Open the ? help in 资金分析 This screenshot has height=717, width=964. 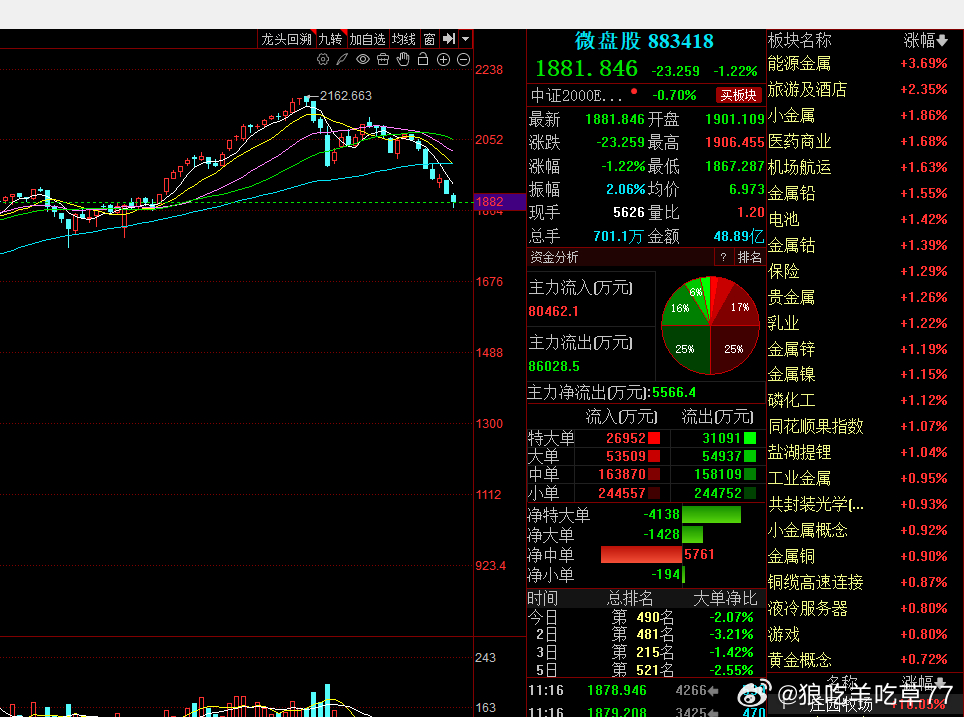(724, 258)
